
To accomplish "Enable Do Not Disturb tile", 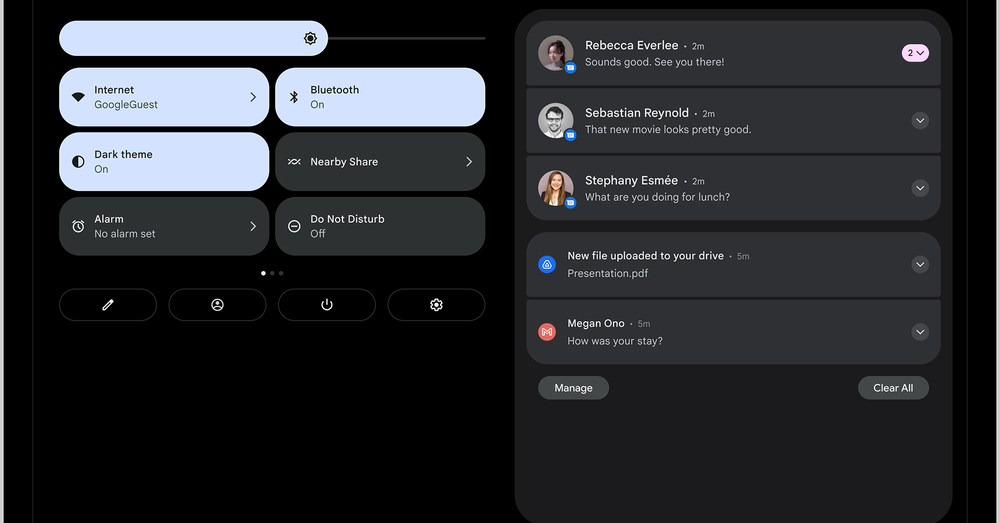I will pyautogui.click(x=380, y=226).
